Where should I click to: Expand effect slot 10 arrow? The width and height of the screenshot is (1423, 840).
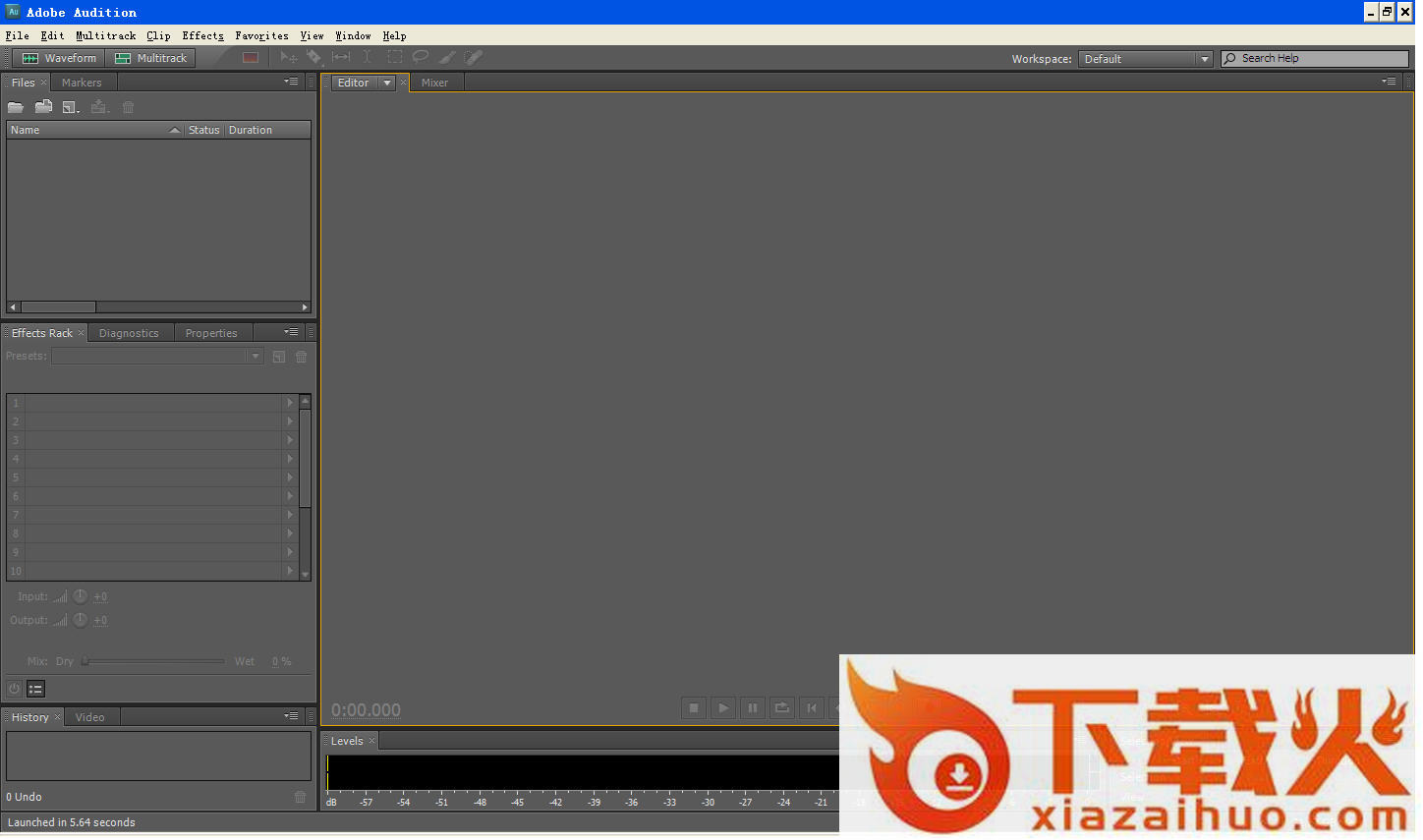[x=290, y=571]
